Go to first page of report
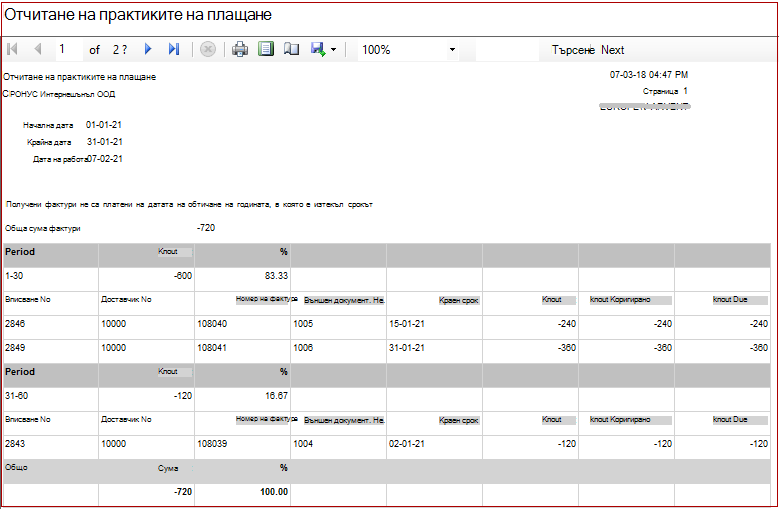Image resolution: width=779 pixels, height=509 pixels. click(12, 49)
